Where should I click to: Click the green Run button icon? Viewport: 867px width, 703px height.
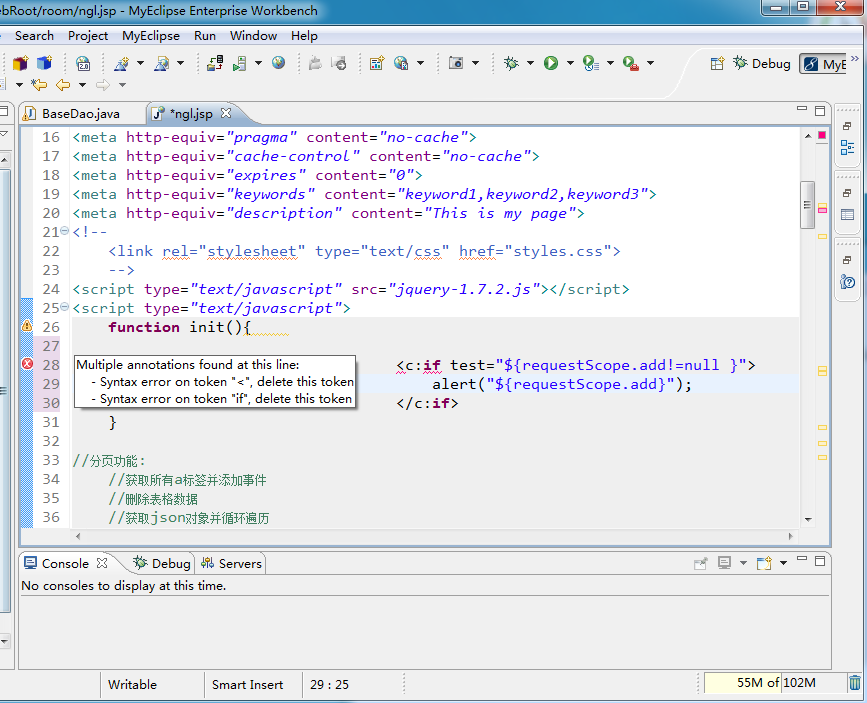(551, 63)
